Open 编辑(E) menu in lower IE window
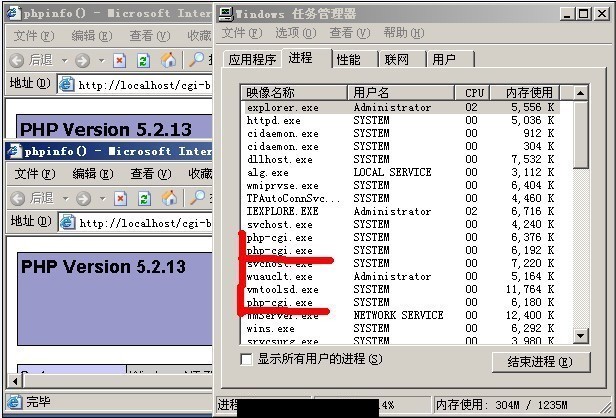Viewport: 616px width, 418px height. click(x=93, y=174)
